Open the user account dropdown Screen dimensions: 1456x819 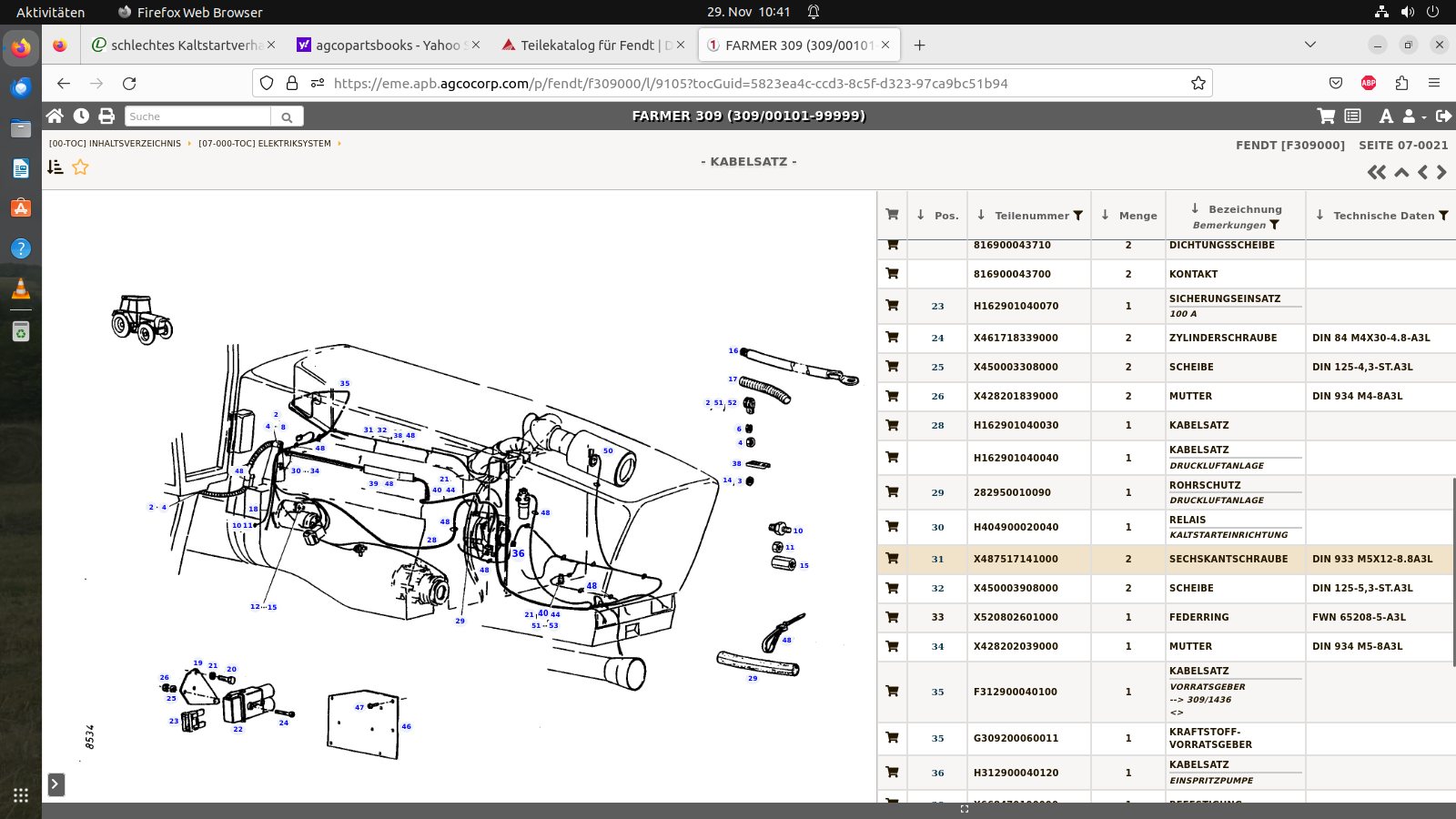(1413, 116)
